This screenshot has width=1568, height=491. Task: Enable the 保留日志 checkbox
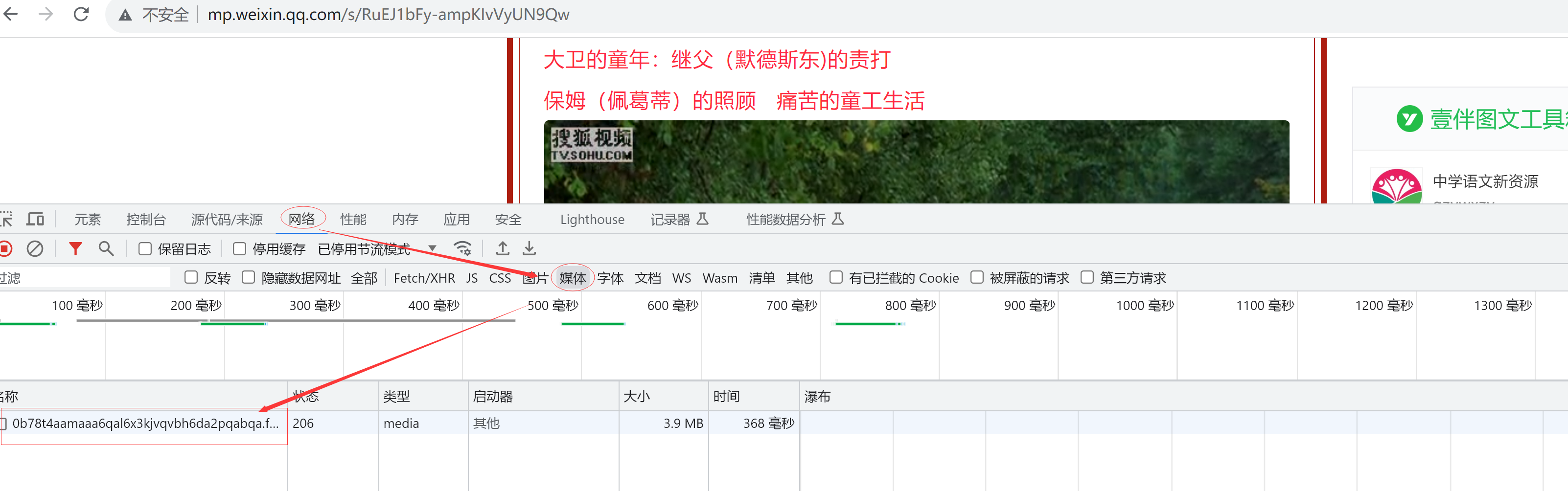point(145,248)
